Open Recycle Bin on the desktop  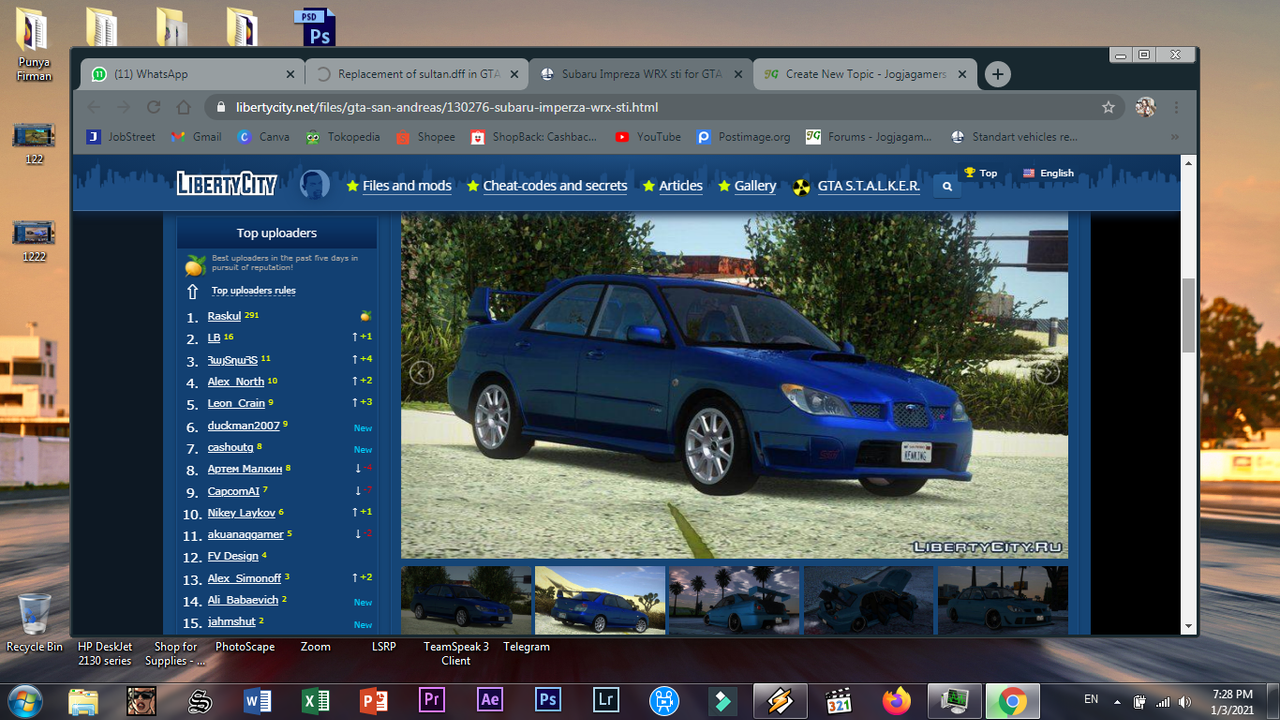pos(34,622)
